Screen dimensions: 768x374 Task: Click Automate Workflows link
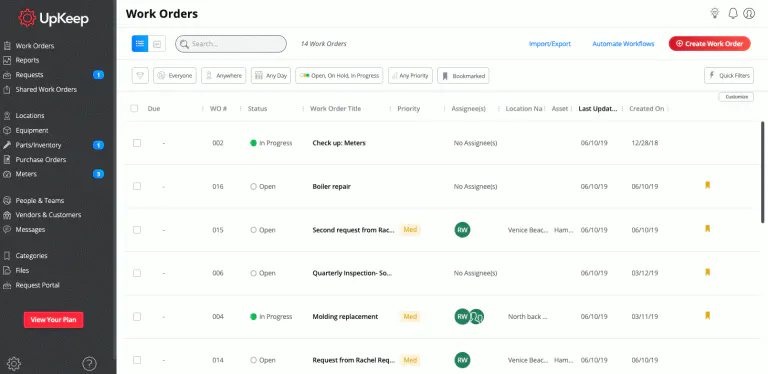(623, 44)
